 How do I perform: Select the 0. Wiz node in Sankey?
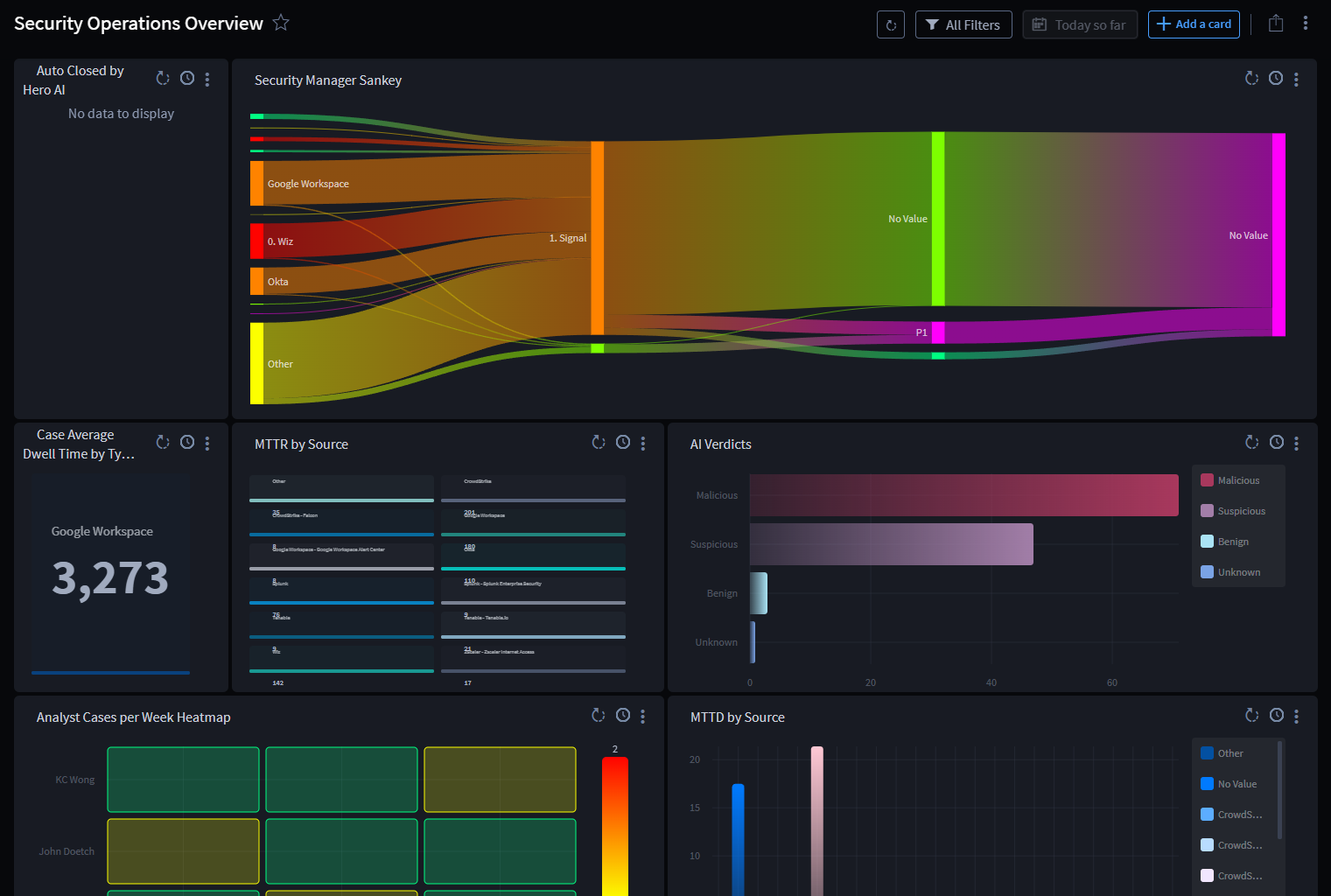click(256, 241)
